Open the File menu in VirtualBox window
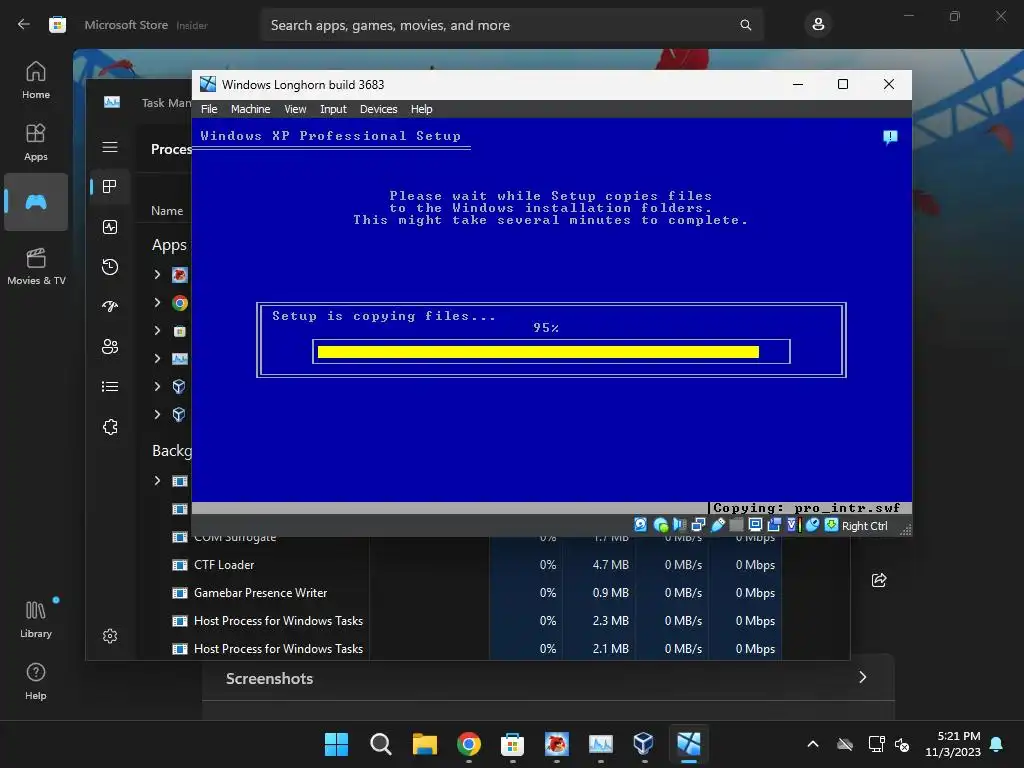This screenshot has height=768, width=1024. click(209, 109)
